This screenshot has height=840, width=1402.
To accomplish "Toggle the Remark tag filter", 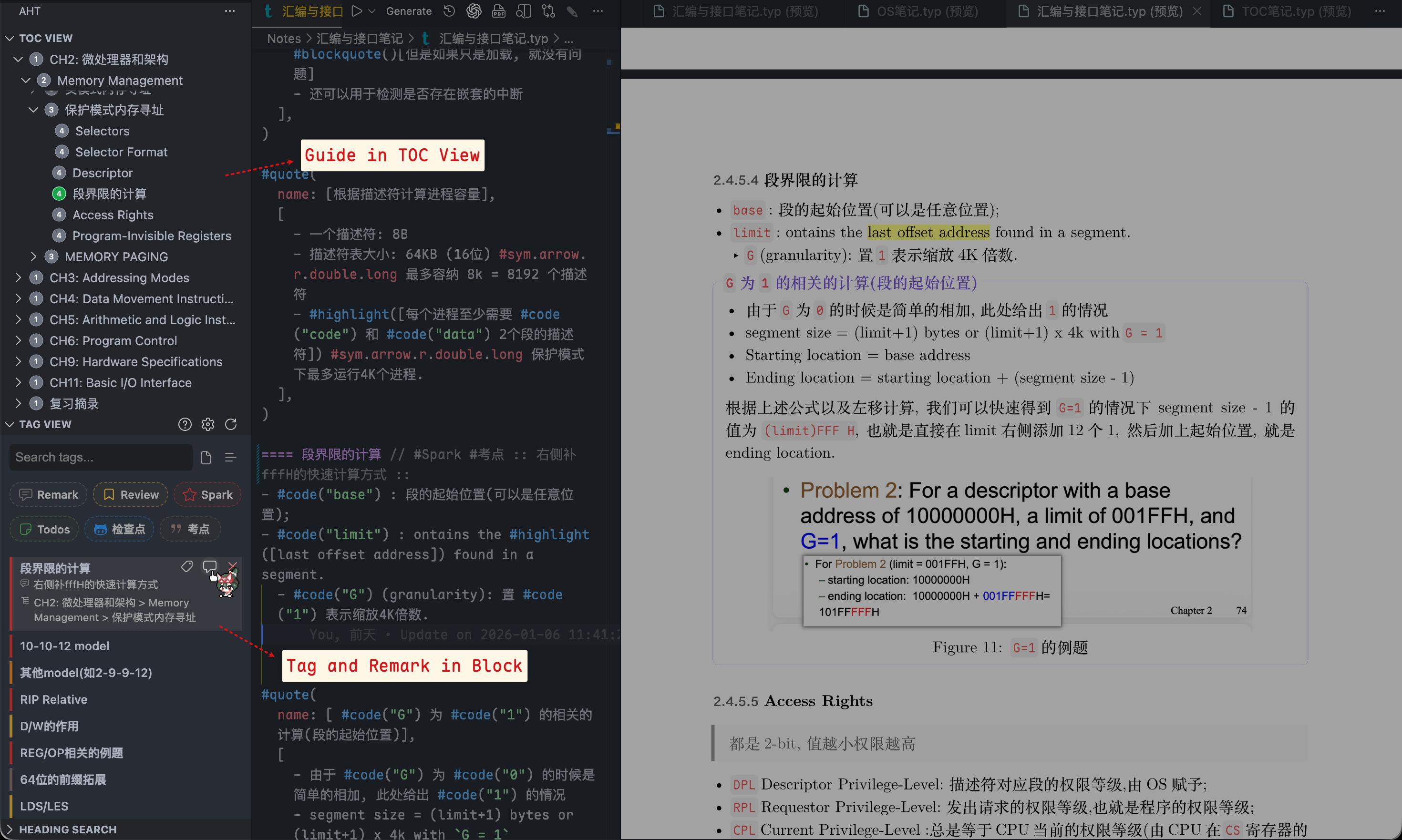I will 49,494.
